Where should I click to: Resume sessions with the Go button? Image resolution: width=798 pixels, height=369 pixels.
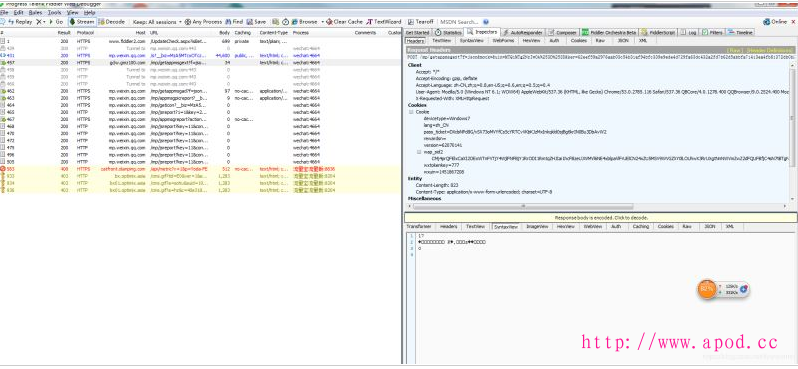click(x=56, y=22)
